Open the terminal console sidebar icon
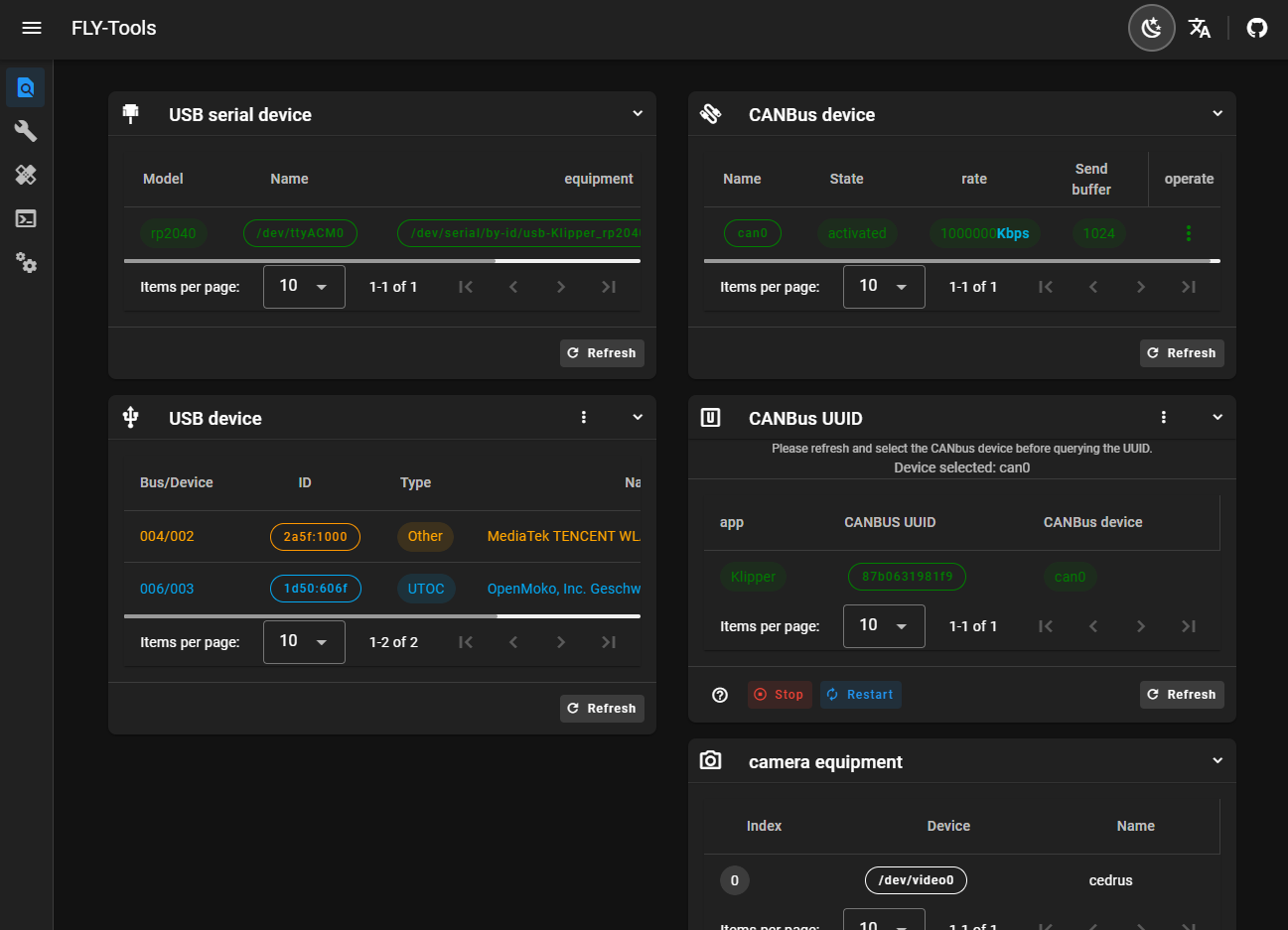Screen dimensions: 1288x930 tap(26, 218)
